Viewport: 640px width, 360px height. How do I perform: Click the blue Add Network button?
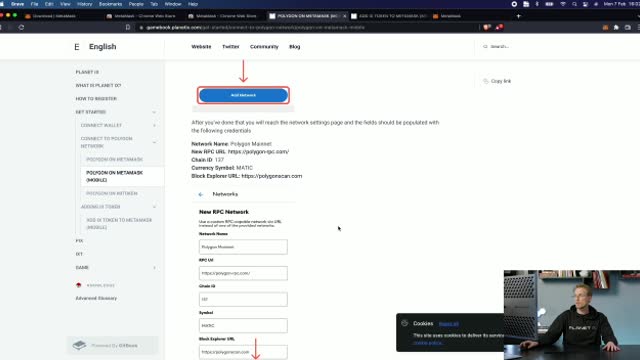(243, 95)
